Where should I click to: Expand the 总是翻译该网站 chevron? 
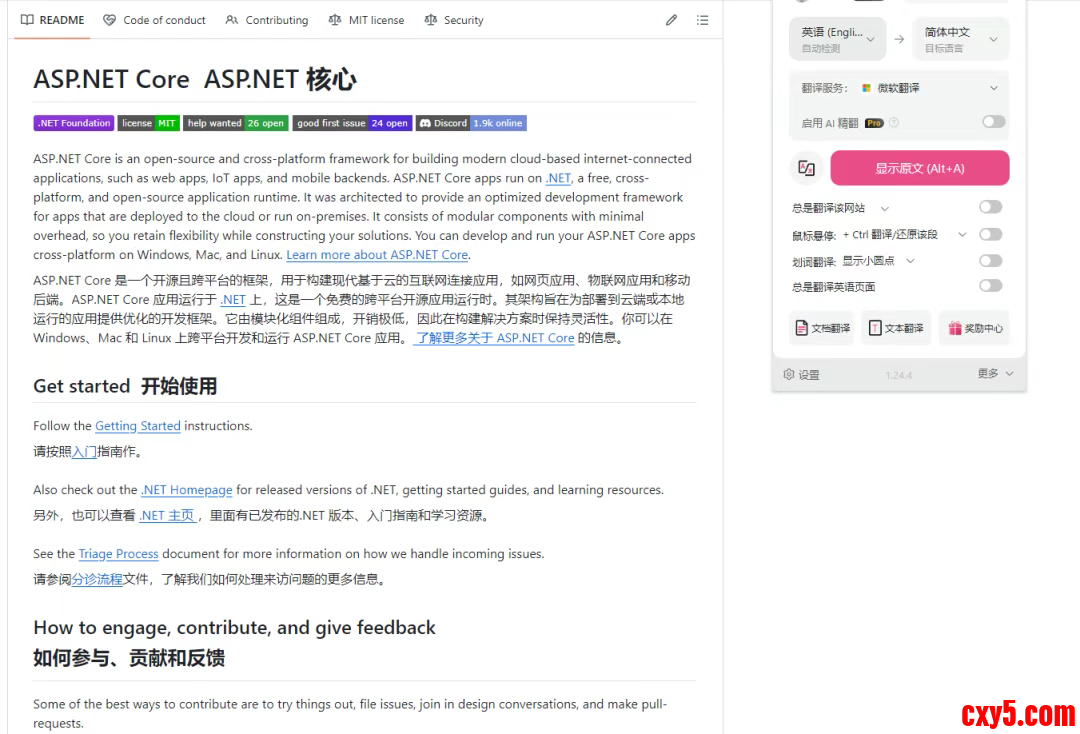pyautogui.click(x=885, y=208)
